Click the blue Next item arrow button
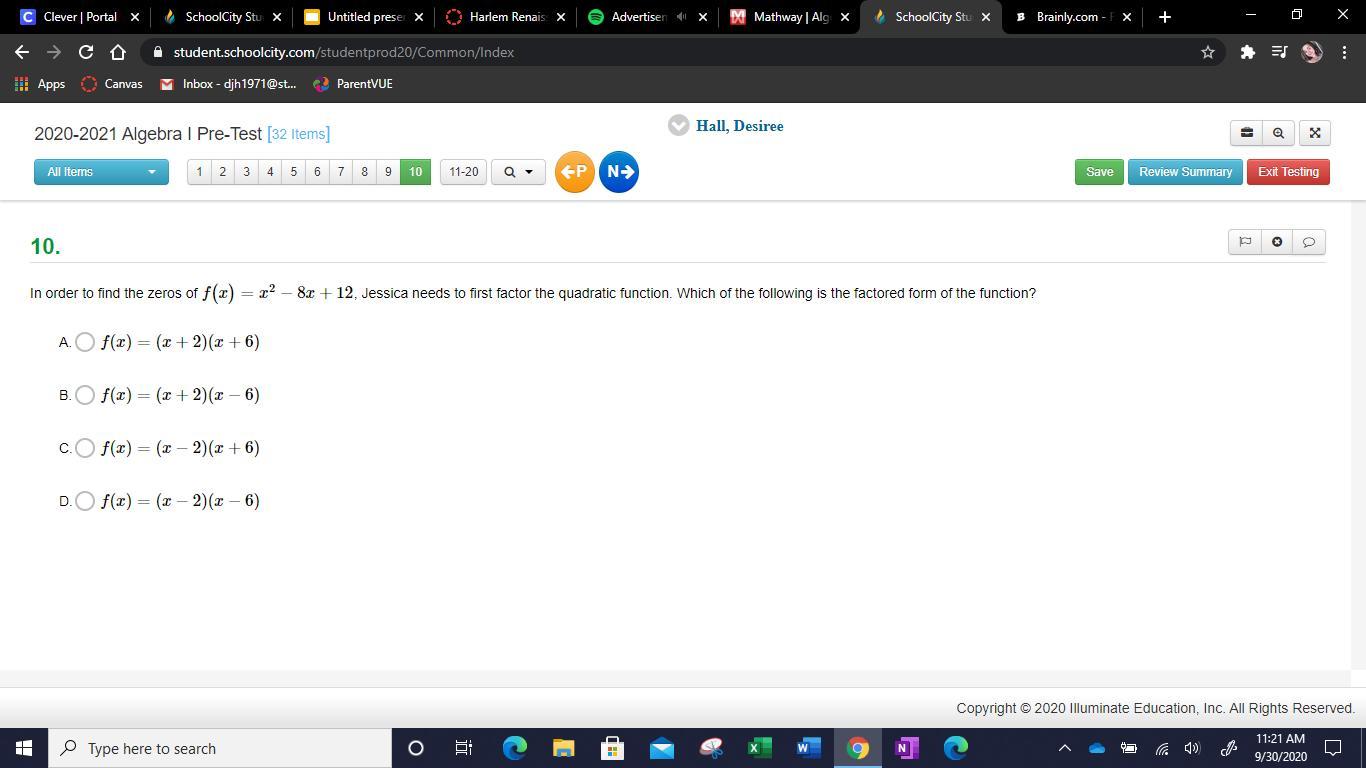 [x=619, y=172]
